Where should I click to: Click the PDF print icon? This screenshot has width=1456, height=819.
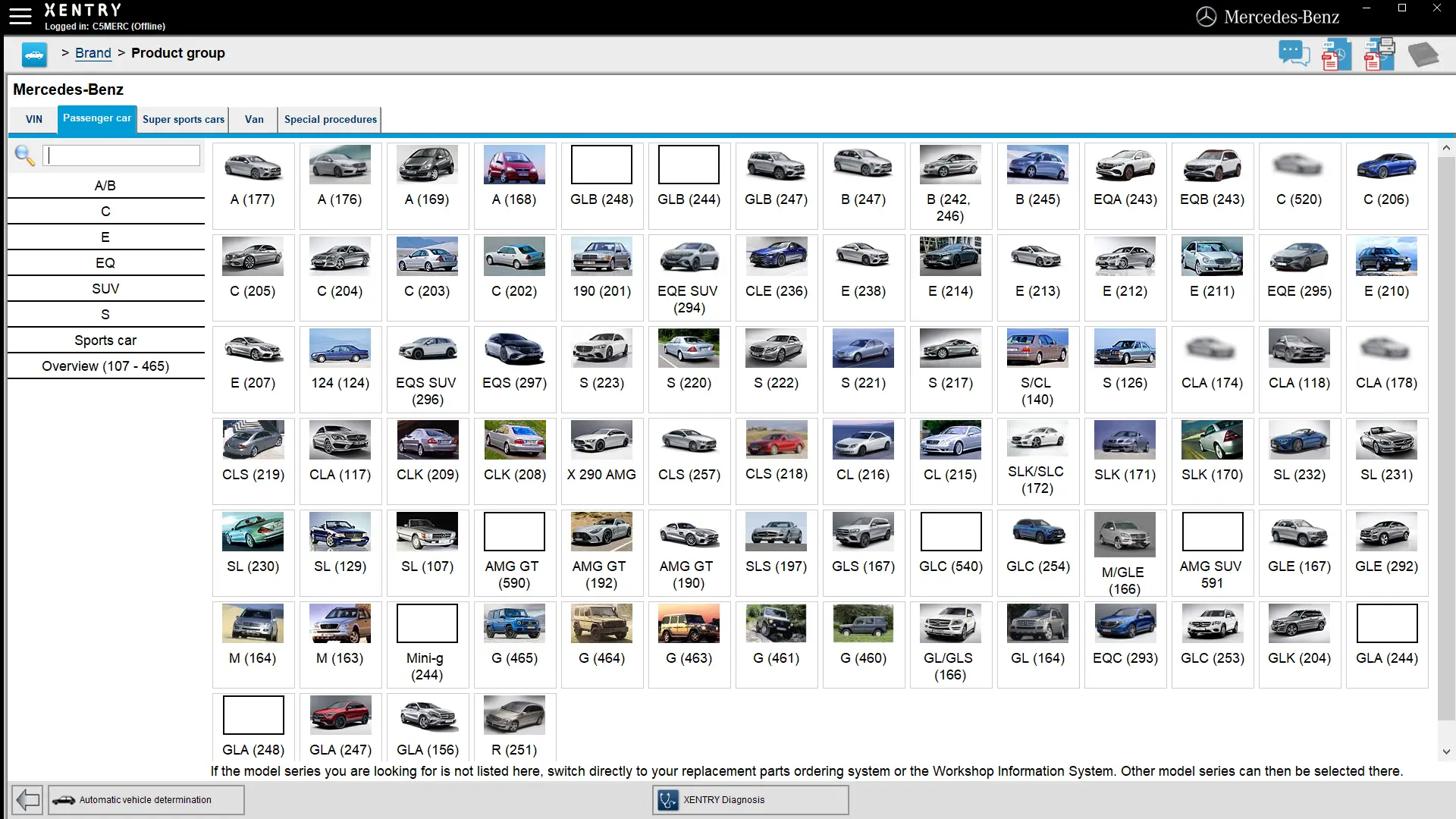point(1379,55)
